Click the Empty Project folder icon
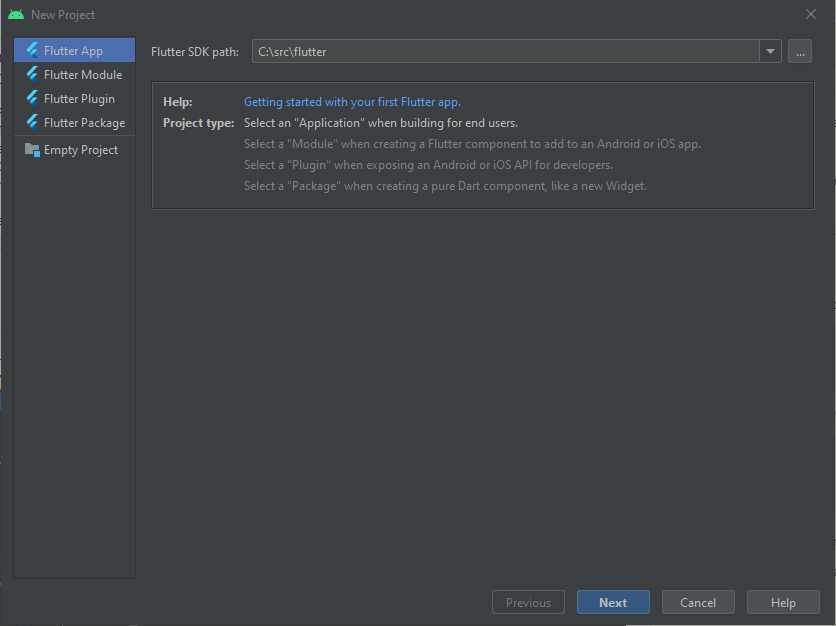This screenshot has height=626, width=836. coord(33,150)
